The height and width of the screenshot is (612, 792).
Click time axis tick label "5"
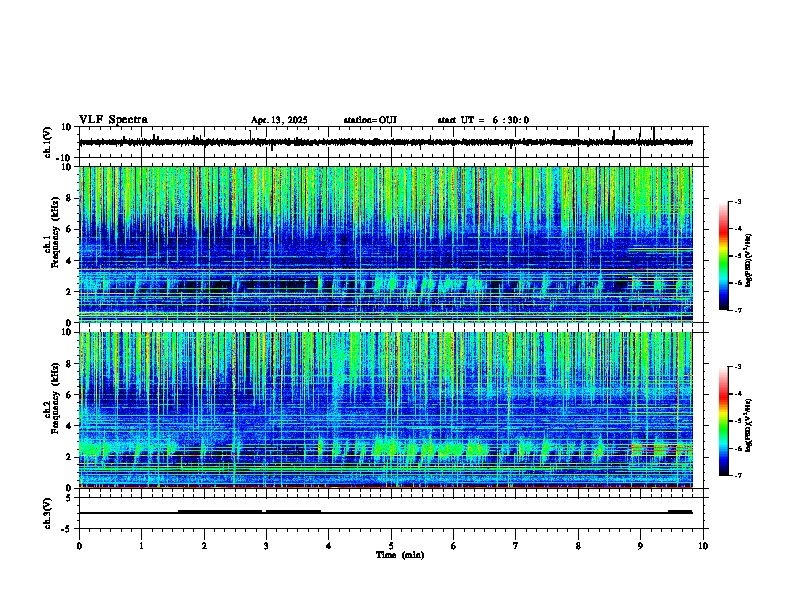pos(391,546)
